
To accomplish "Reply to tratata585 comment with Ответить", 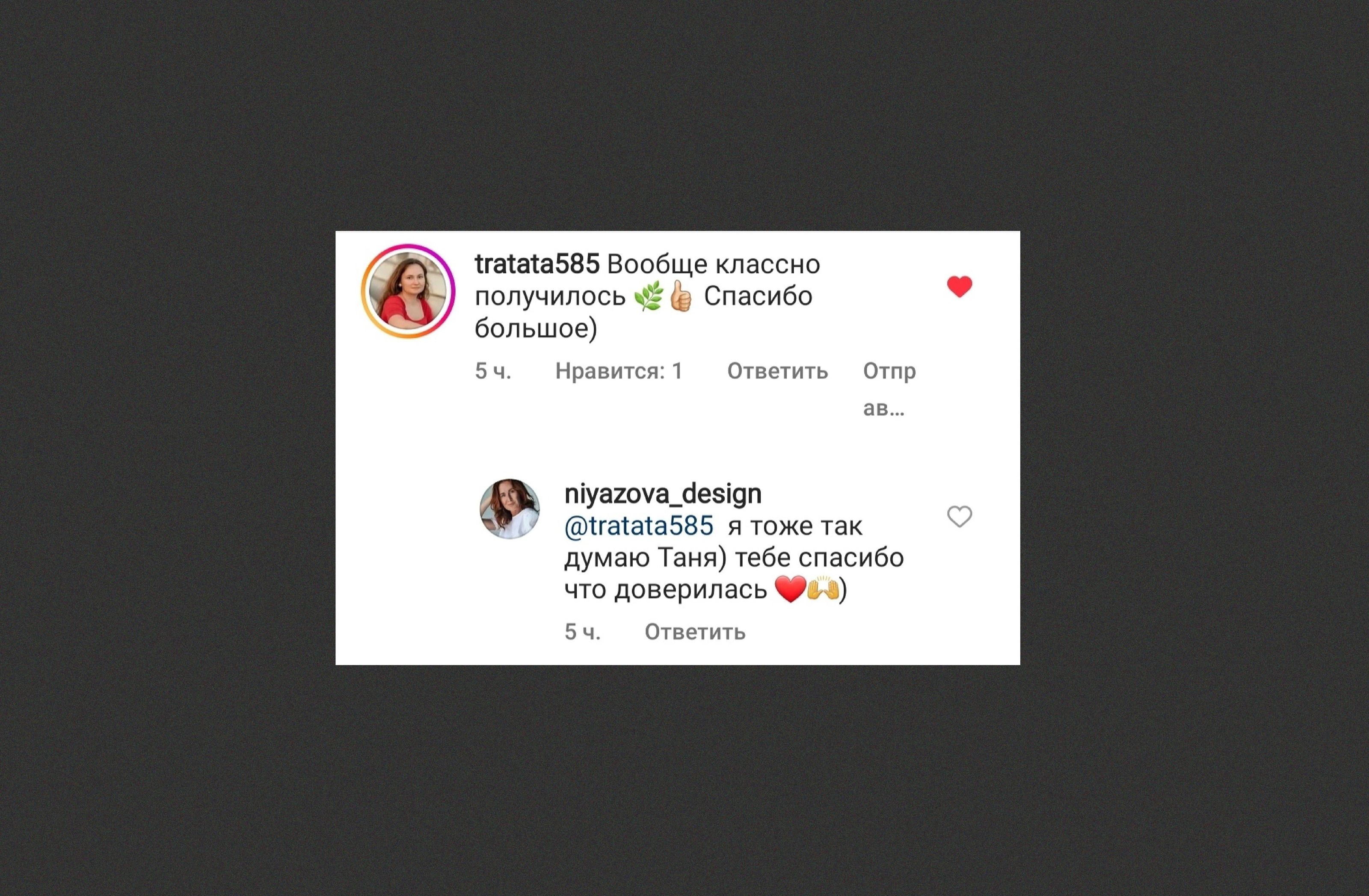I will point(777,371).
